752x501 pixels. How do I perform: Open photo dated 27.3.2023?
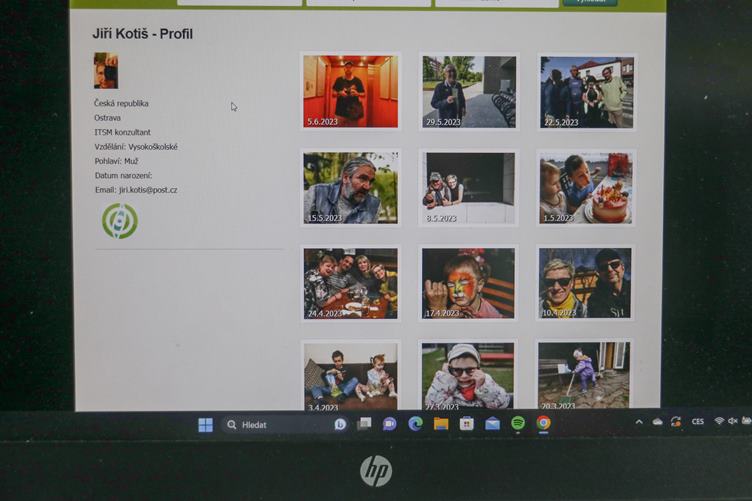point(468,376)
